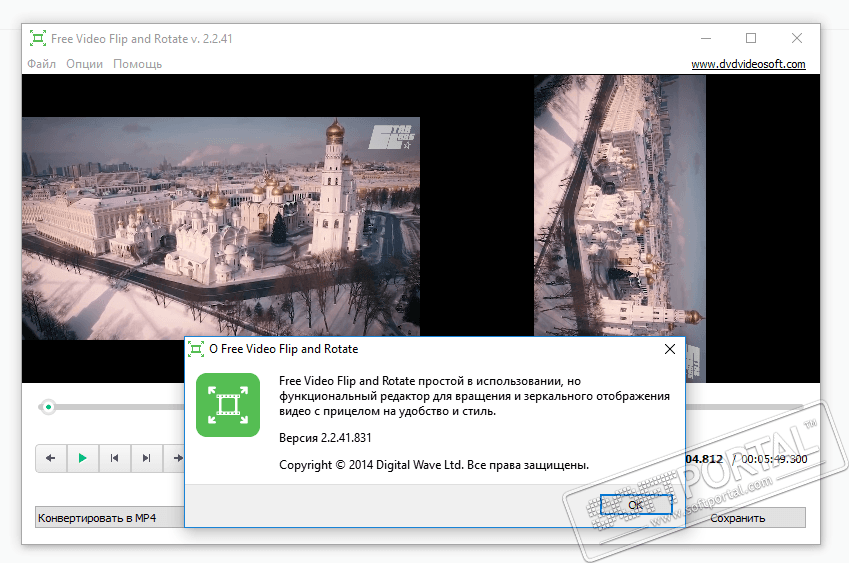The width and height of the screenshot is (849, 563).
Task: Click the original video preview
Action: tap(221, 228)
